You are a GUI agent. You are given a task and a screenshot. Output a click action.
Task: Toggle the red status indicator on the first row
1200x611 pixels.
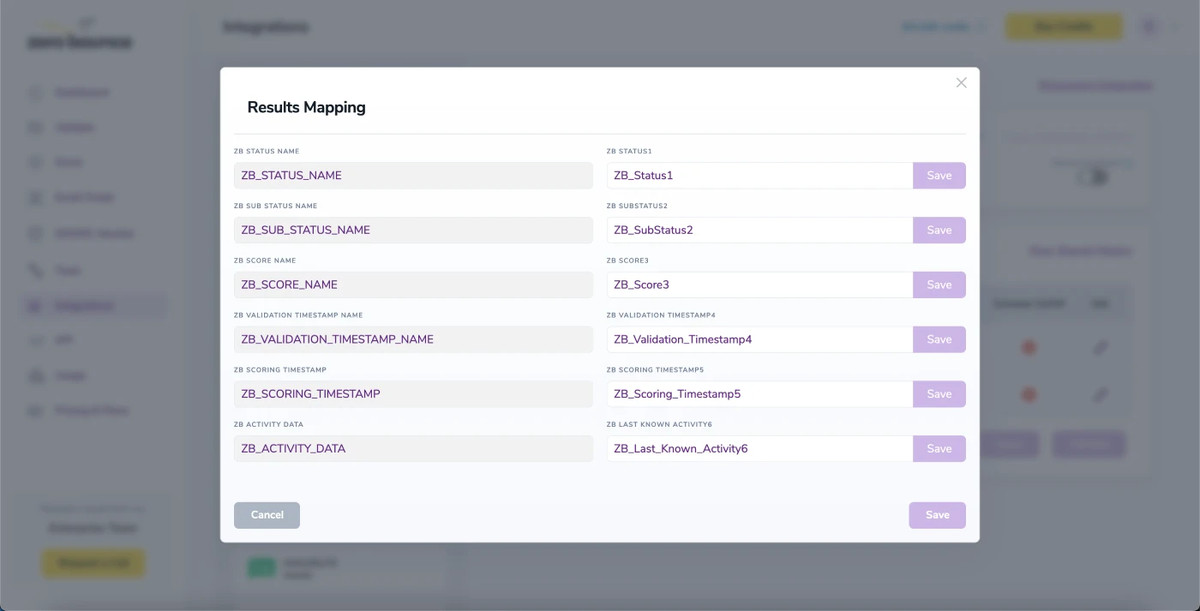[1030, 348]
